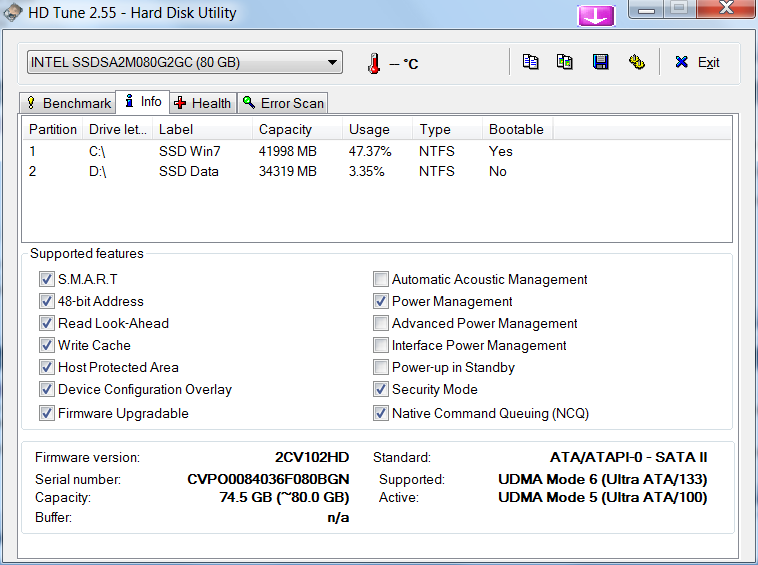Screen dimensions: 758x565
Task: Toggle Advanced Power Management checkbox
Action: click(381, 323)
